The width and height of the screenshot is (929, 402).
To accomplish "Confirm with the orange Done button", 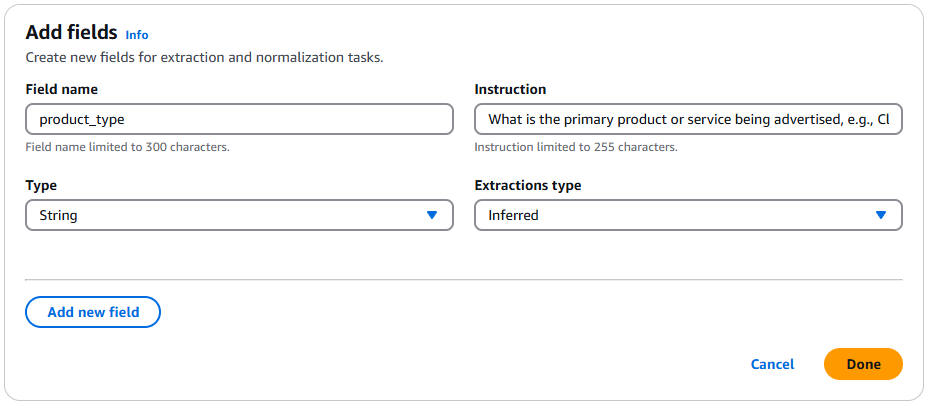I will click(863, 364).
